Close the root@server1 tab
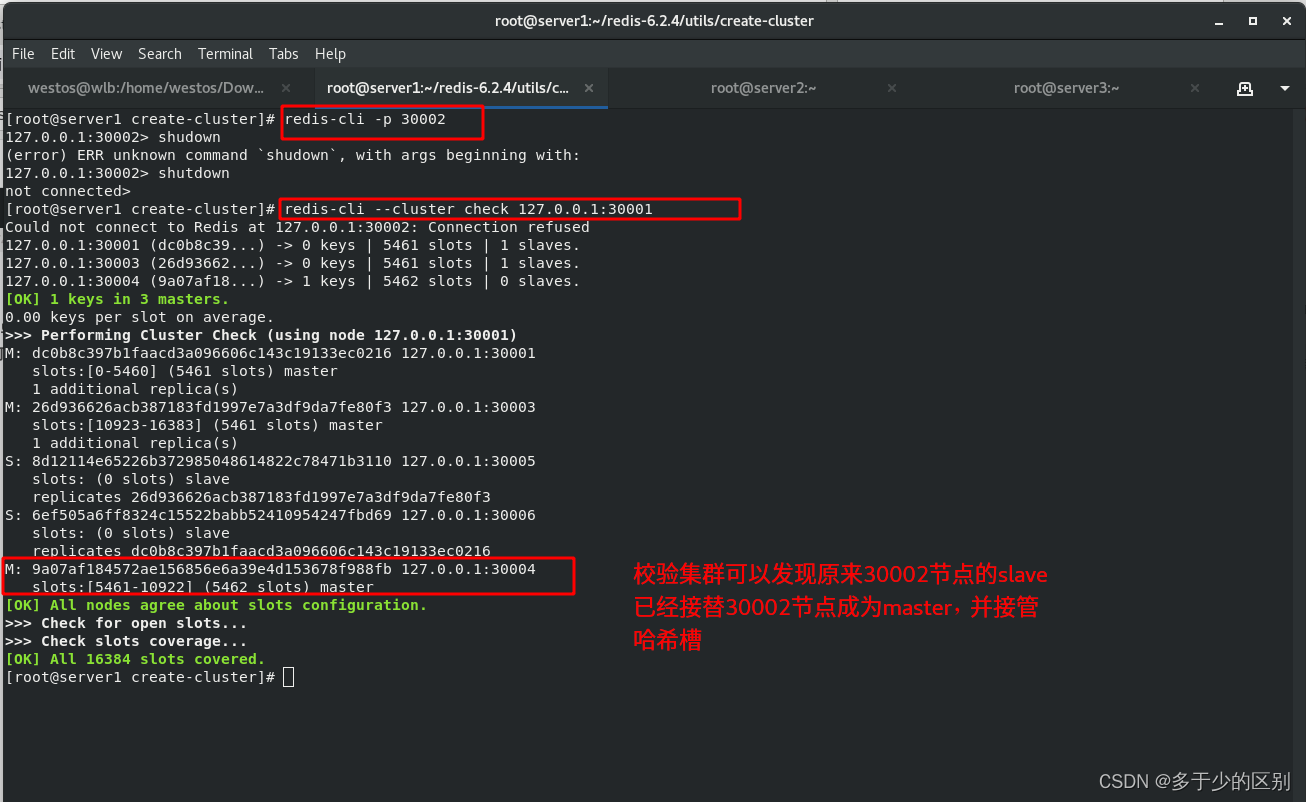This screenshot has width=1306, height=802. click(589, 88)
